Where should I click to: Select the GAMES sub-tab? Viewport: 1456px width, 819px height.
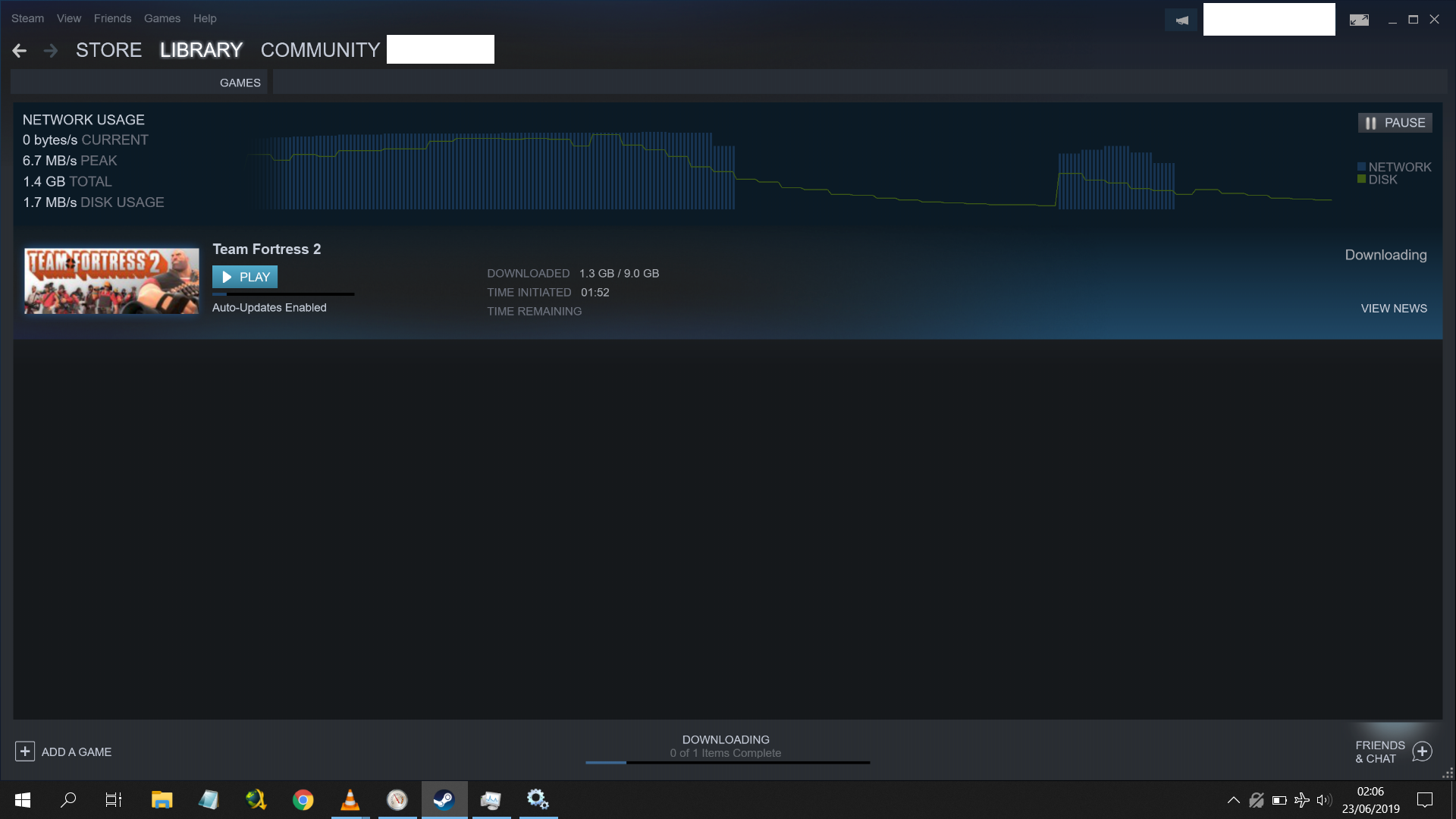click(x=240, y=83)
